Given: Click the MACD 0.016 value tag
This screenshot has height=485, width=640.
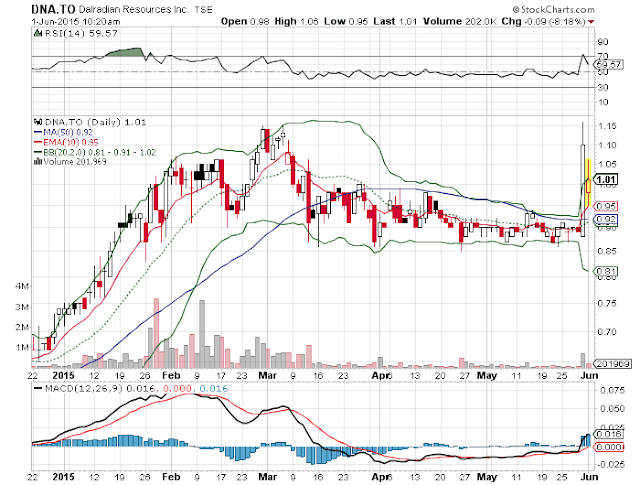Looking at the screenshot, I should click(x=609, y=434).
